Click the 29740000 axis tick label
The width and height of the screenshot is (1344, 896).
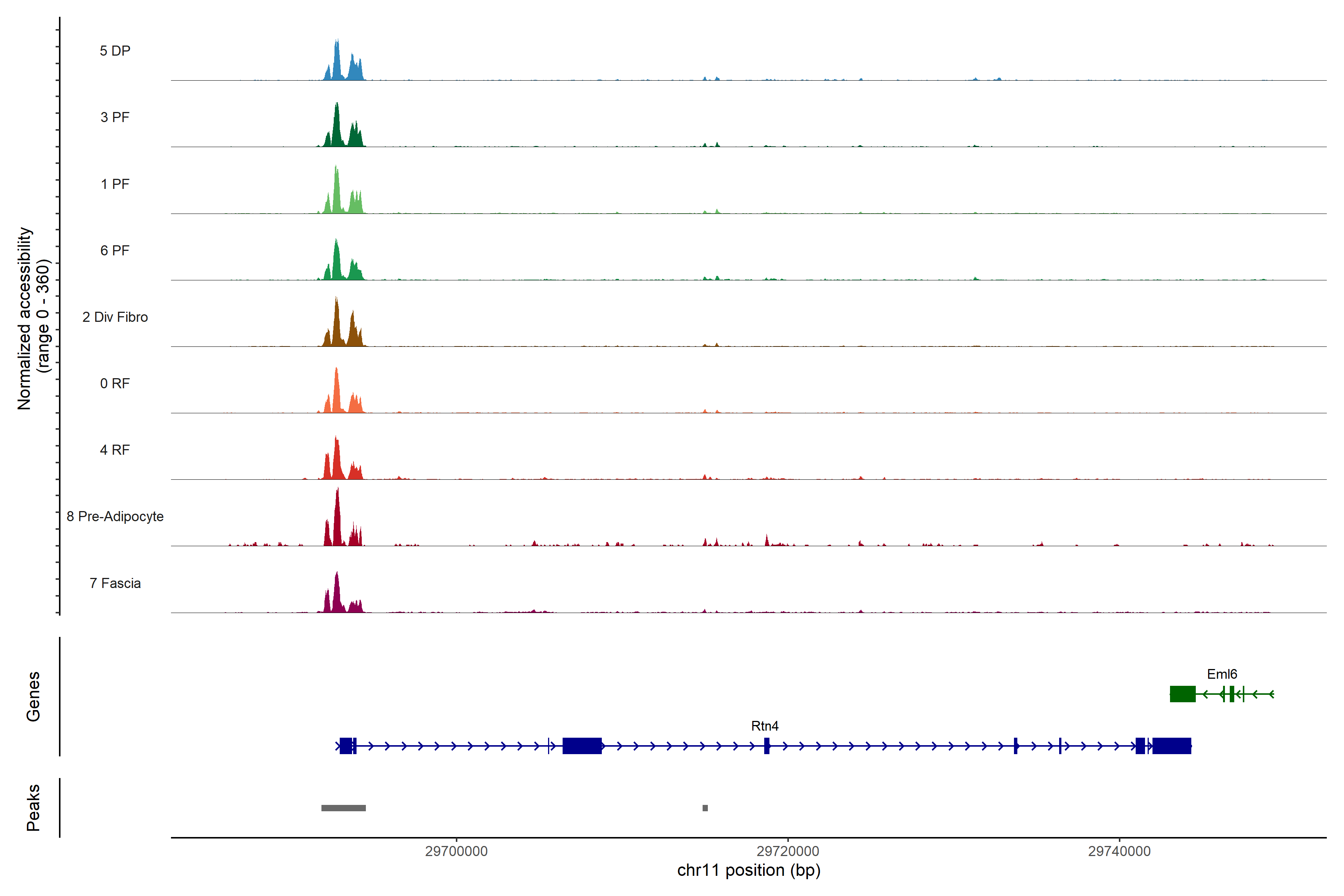tap(1119, 852)
